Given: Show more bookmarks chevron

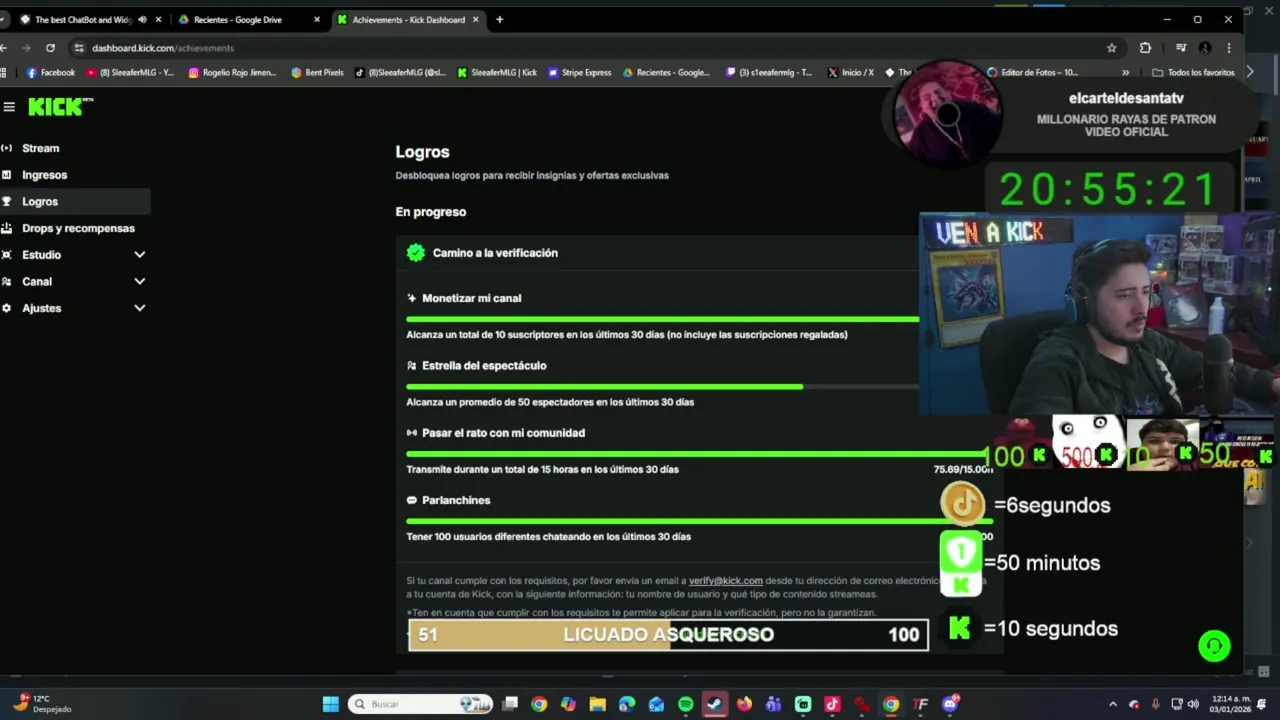Looking at the screenshot, I should click(x=1126, y=72).
